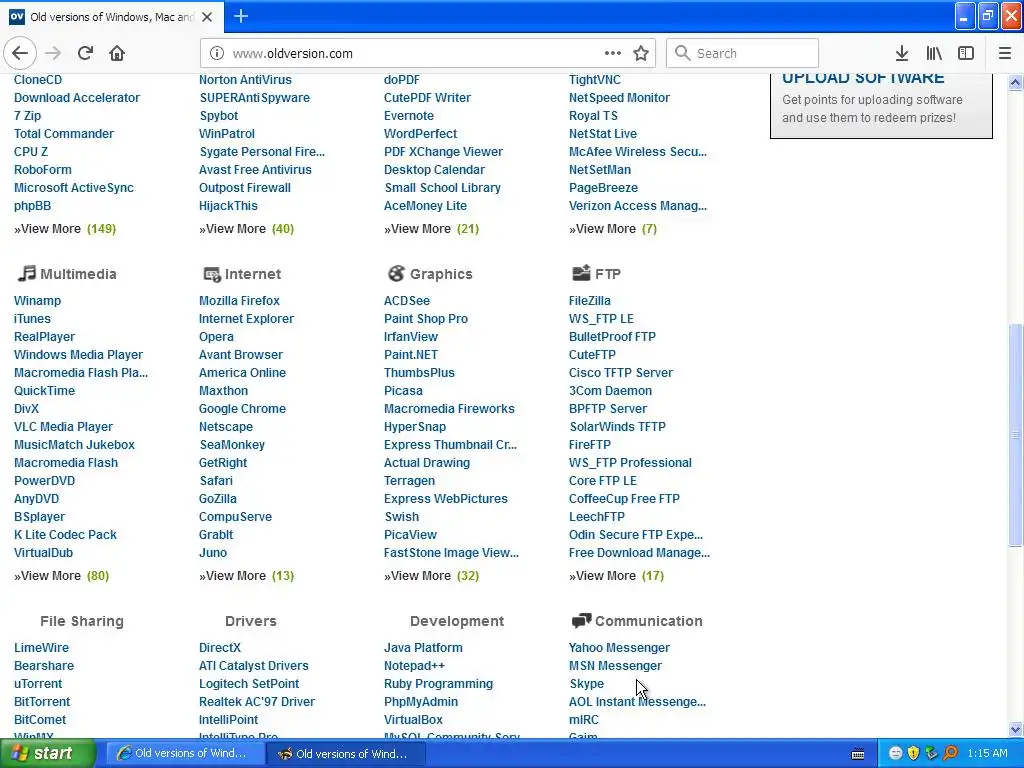Open the page actions three-dot menu
Viewport: 1024px width, 768px height.
coord(613,54)
